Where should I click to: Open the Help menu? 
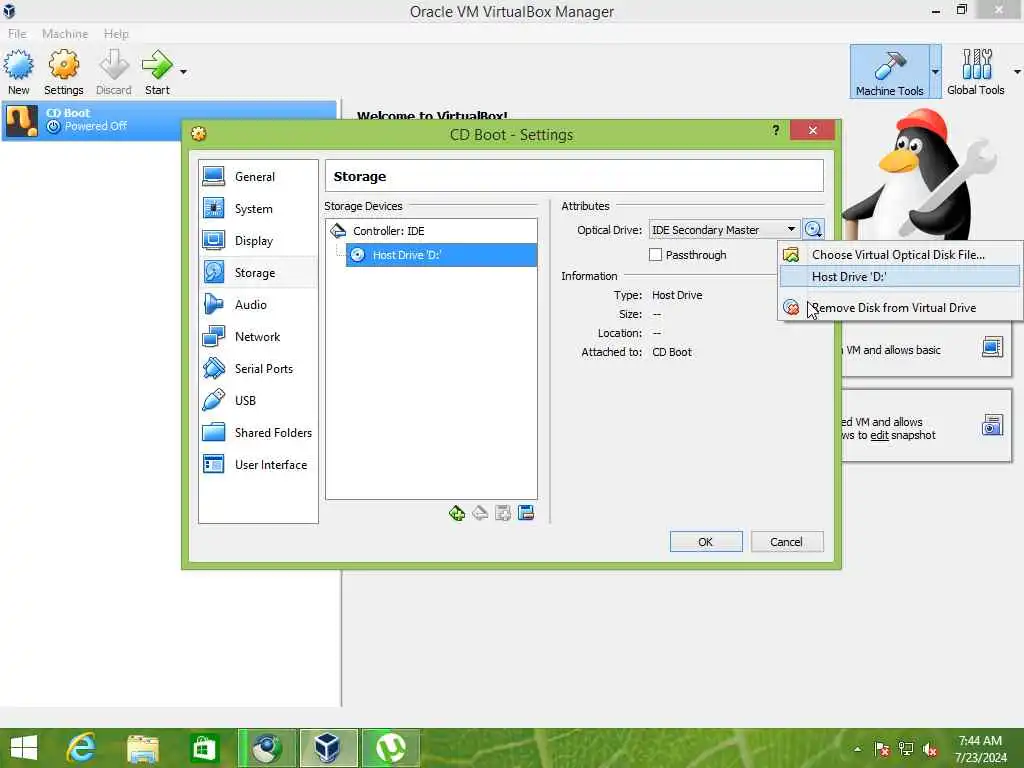tap(116, 33)
